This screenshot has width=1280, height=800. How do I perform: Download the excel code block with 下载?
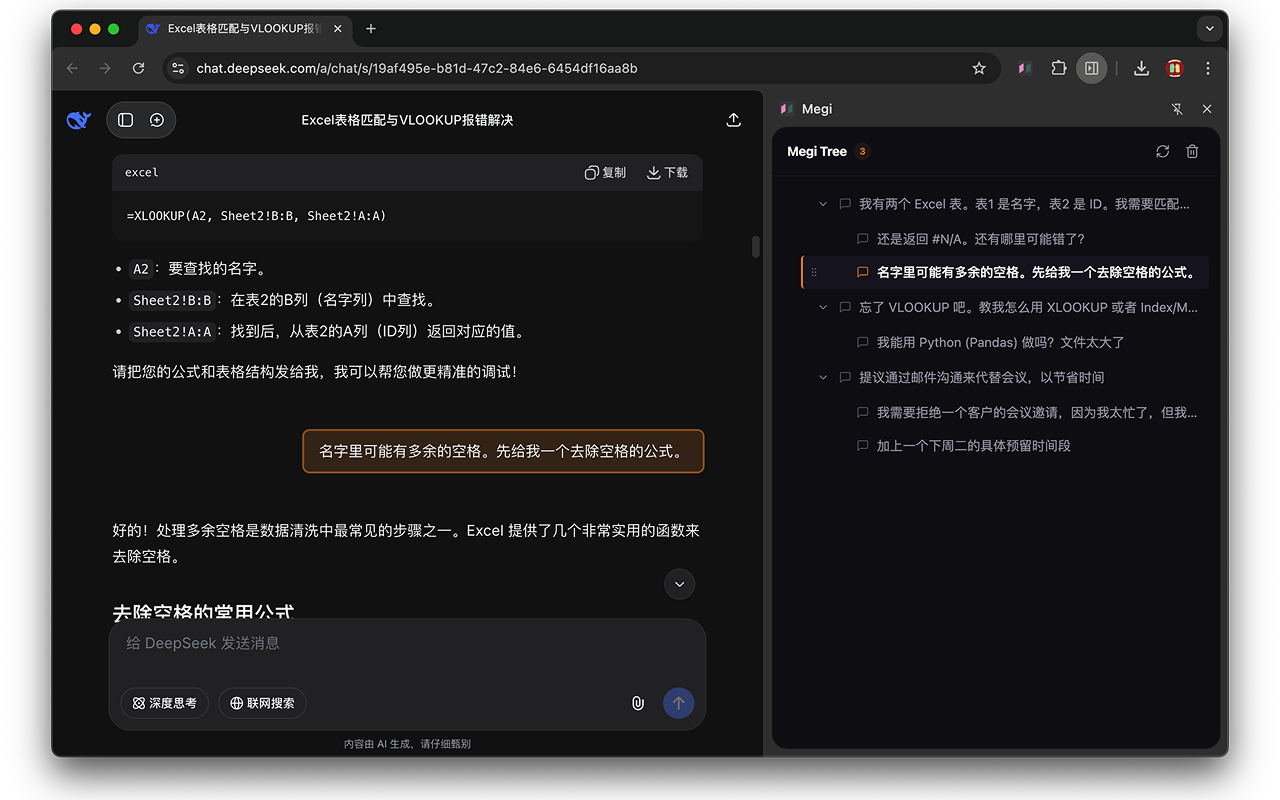(x=667, y=173)
